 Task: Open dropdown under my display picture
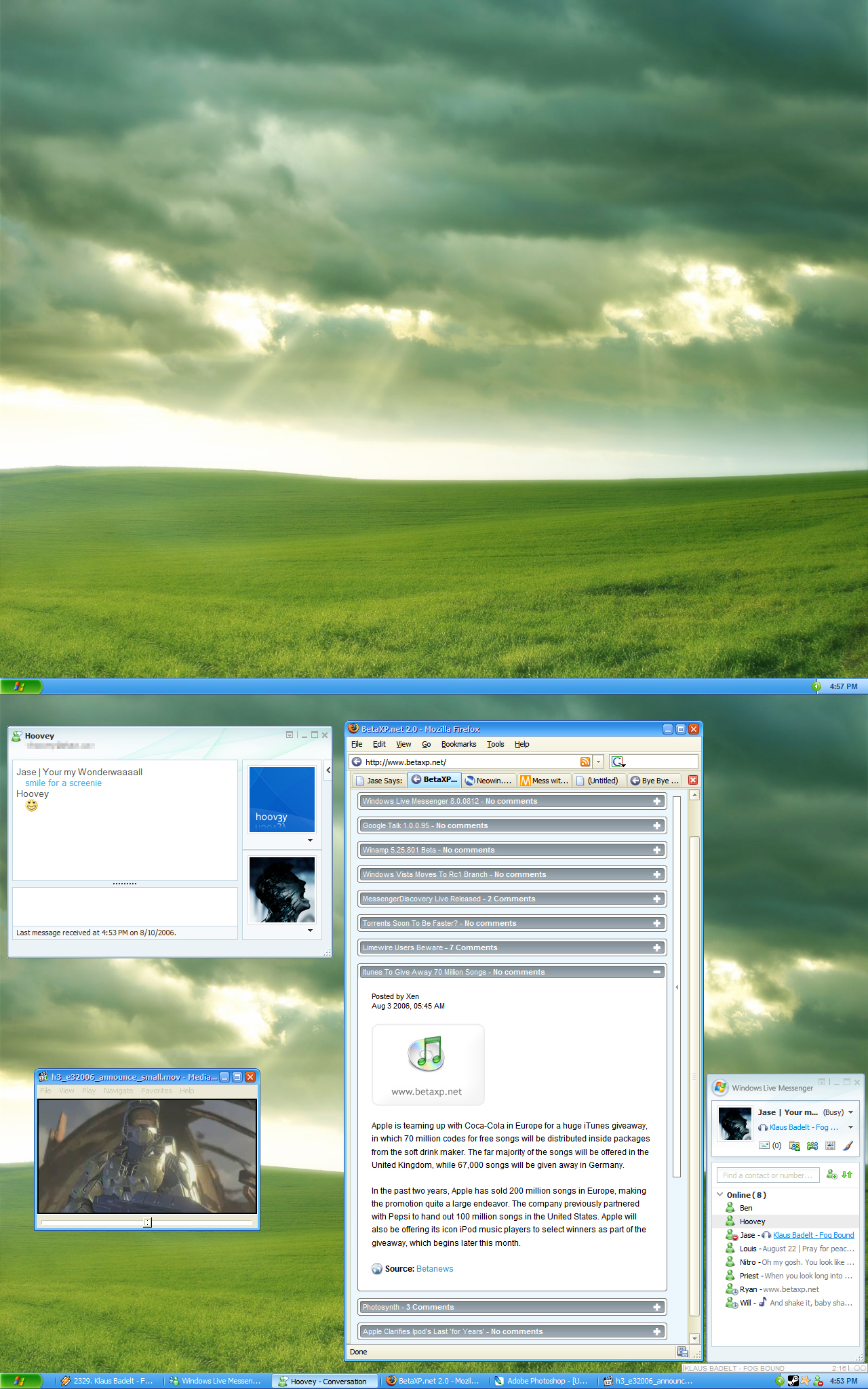[310, 931]
